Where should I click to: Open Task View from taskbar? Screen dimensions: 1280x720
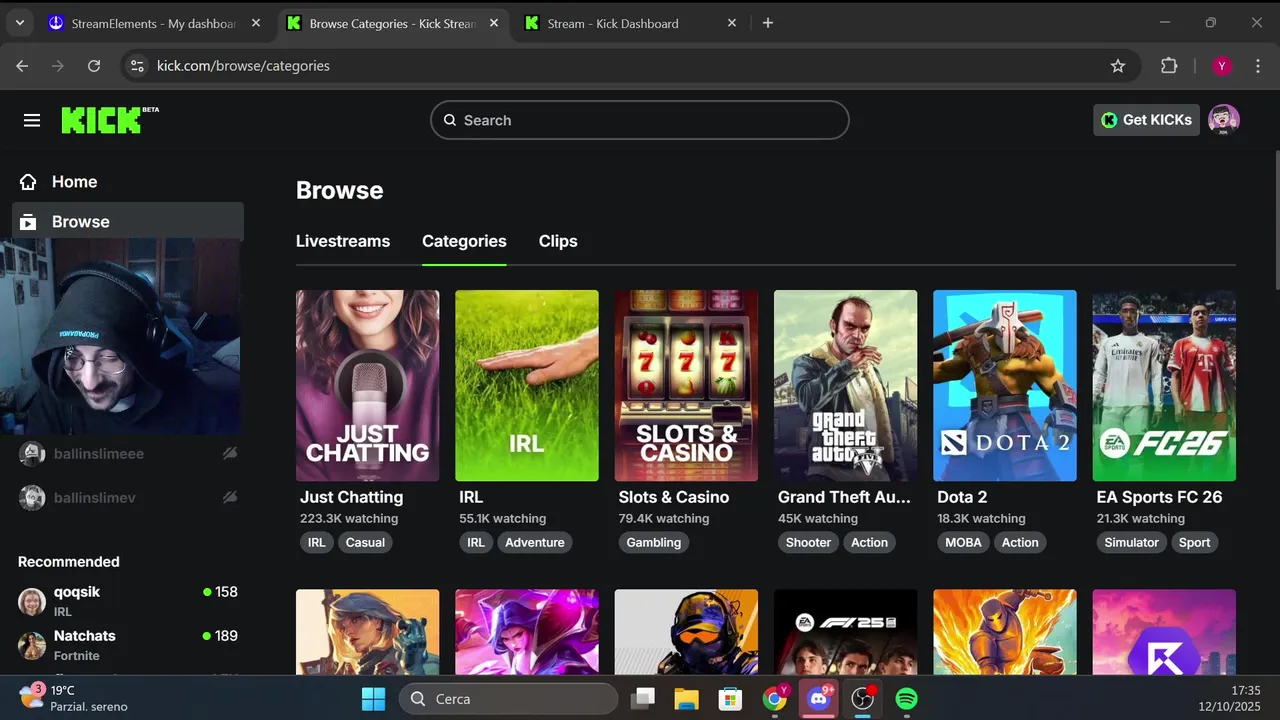tap(643, 698)
